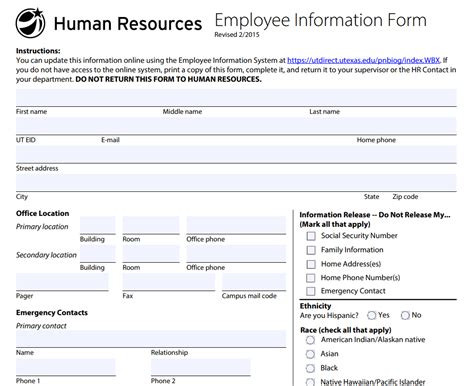Click the "Primary contact" label
This screenshot has height=386, width=474.
click(x=41, y=326)
